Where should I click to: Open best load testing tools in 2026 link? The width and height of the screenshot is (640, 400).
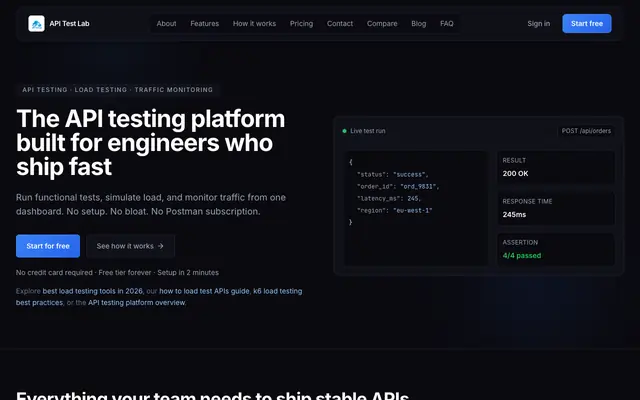point(93,291)
